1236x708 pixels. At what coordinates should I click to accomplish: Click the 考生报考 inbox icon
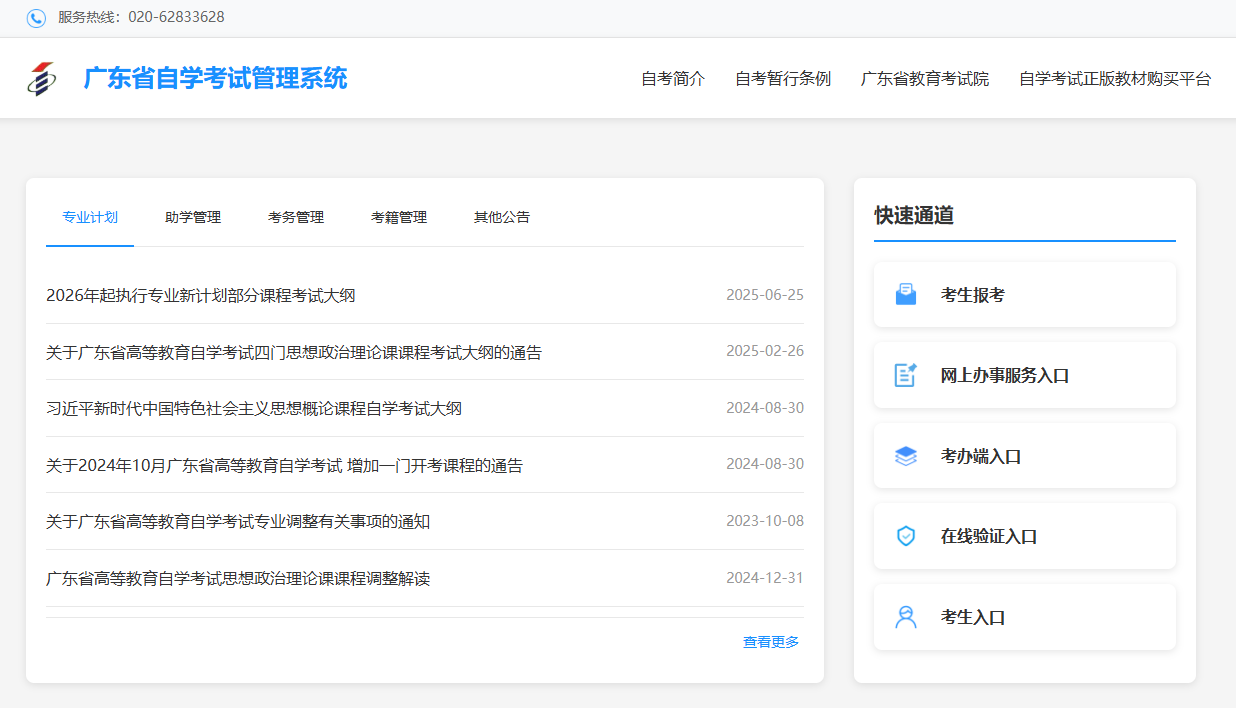(905, 295)
